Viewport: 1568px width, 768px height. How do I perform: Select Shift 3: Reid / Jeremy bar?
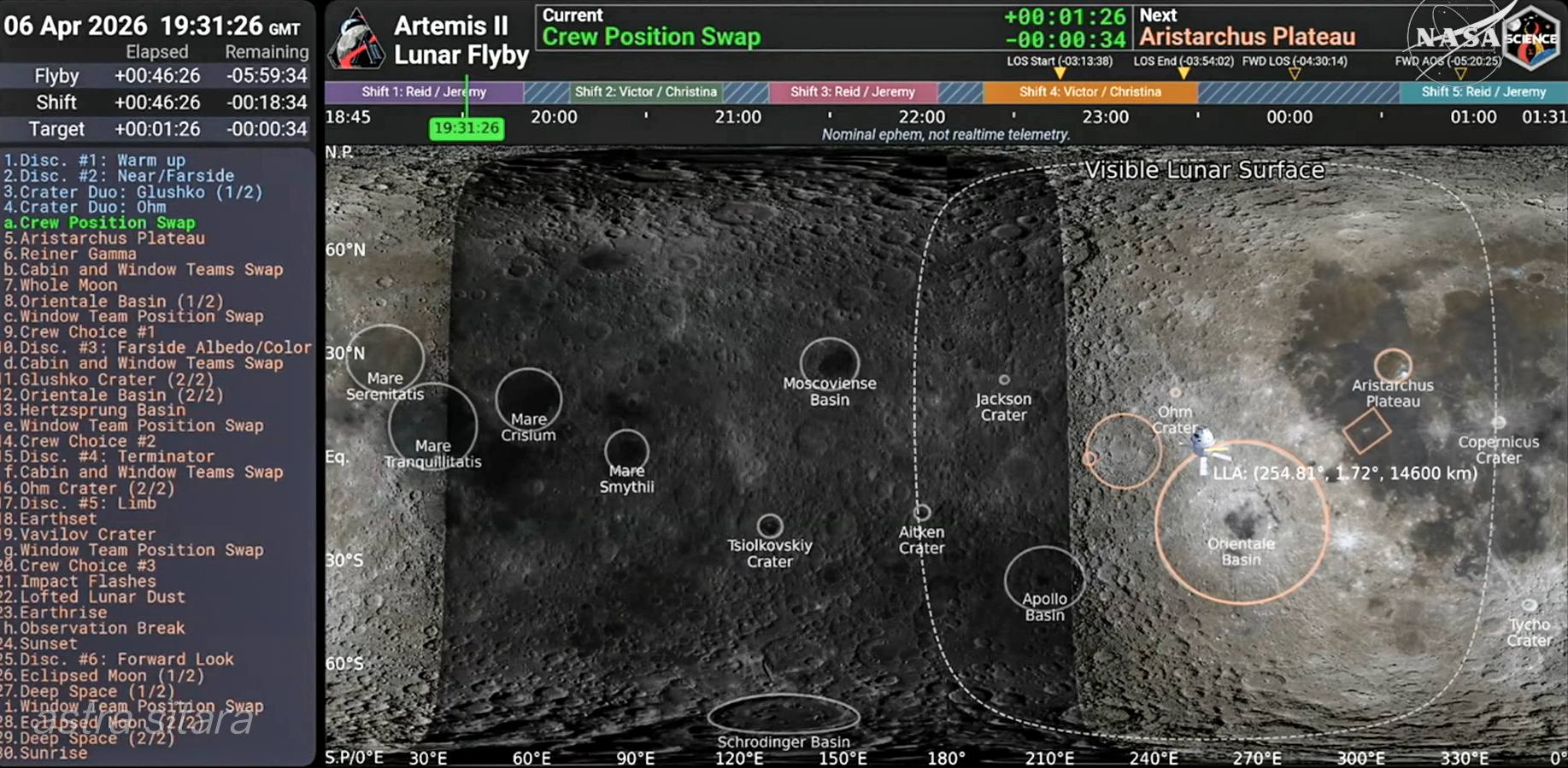[x=853, y=92]
